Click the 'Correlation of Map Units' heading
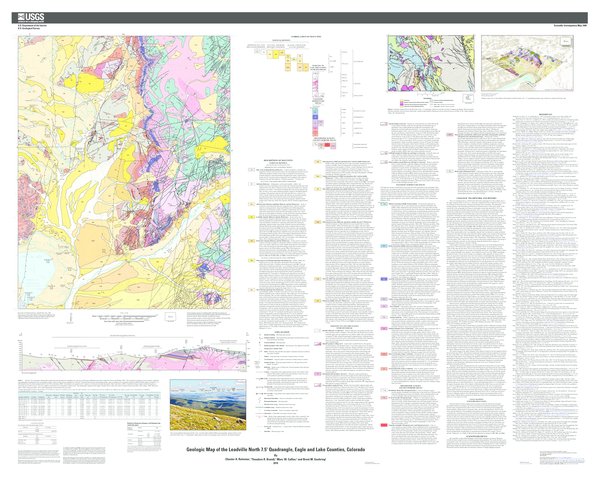This screenshot has height=479, width=600. click(x=306, y=37)
